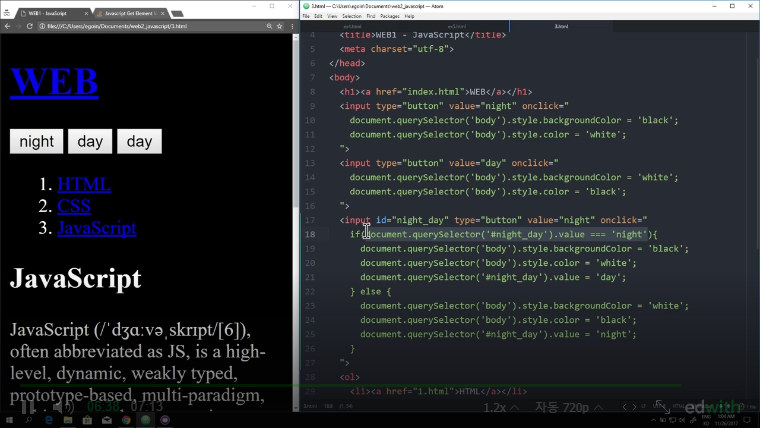Viewport: 760px width, 428px height.
Task: Click the middle 'day' button
Action: pos(90,142)
